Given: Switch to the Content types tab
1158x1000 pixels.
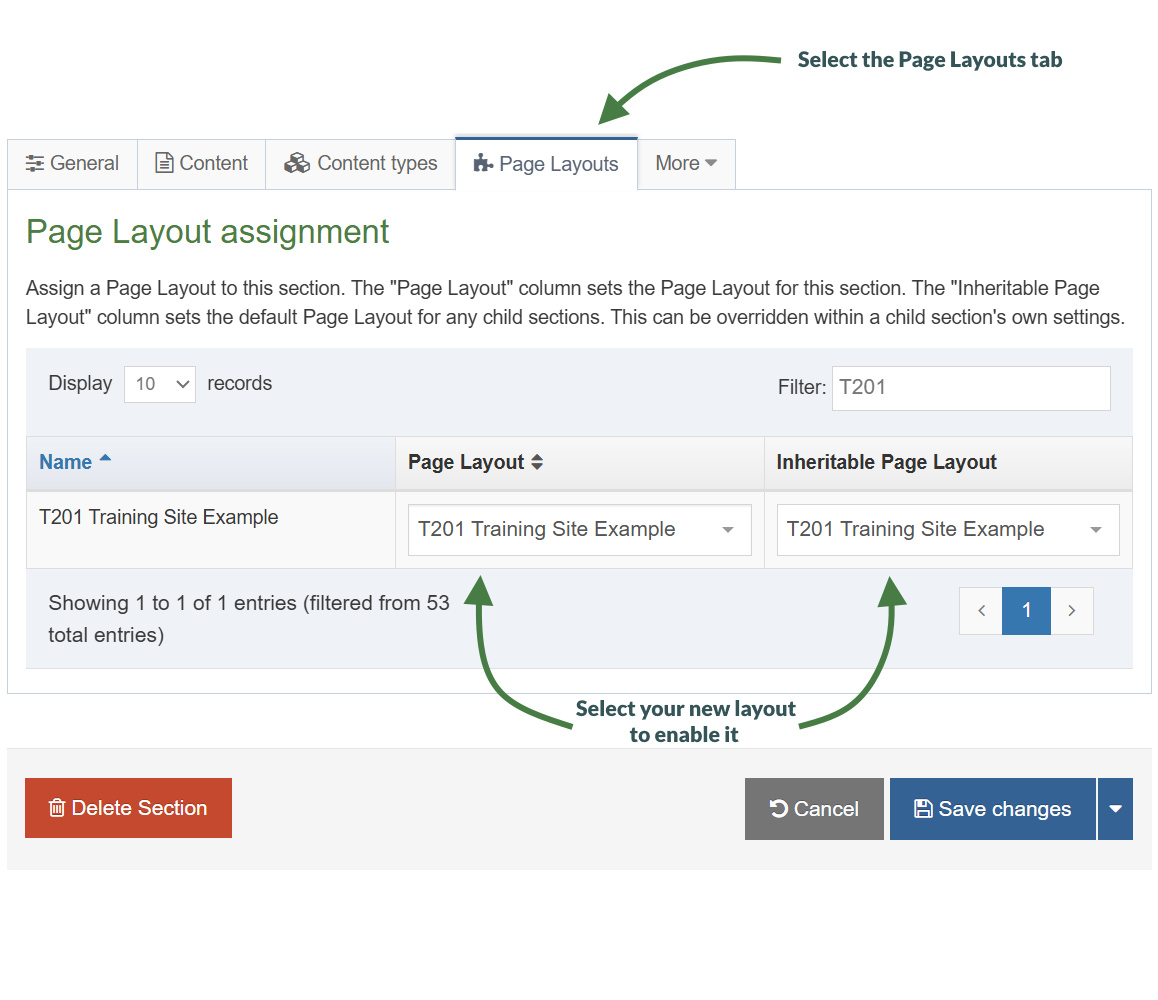Looking at the screenshot, I should point(360,162).
